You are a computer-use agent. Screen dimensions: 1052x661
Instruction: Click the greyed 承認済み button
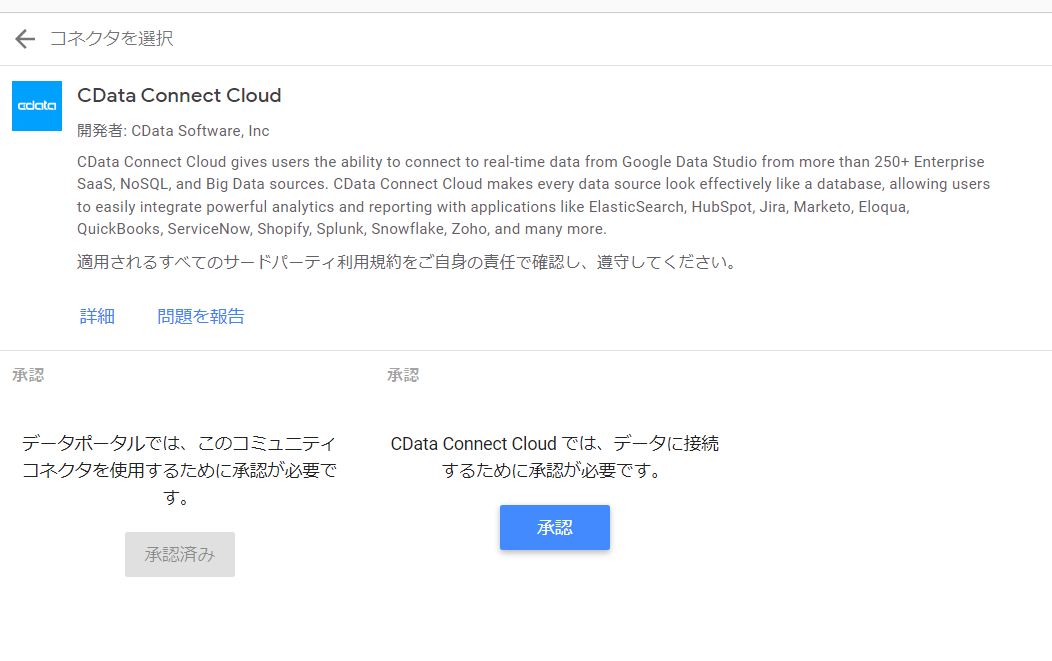tap(180, 554)
